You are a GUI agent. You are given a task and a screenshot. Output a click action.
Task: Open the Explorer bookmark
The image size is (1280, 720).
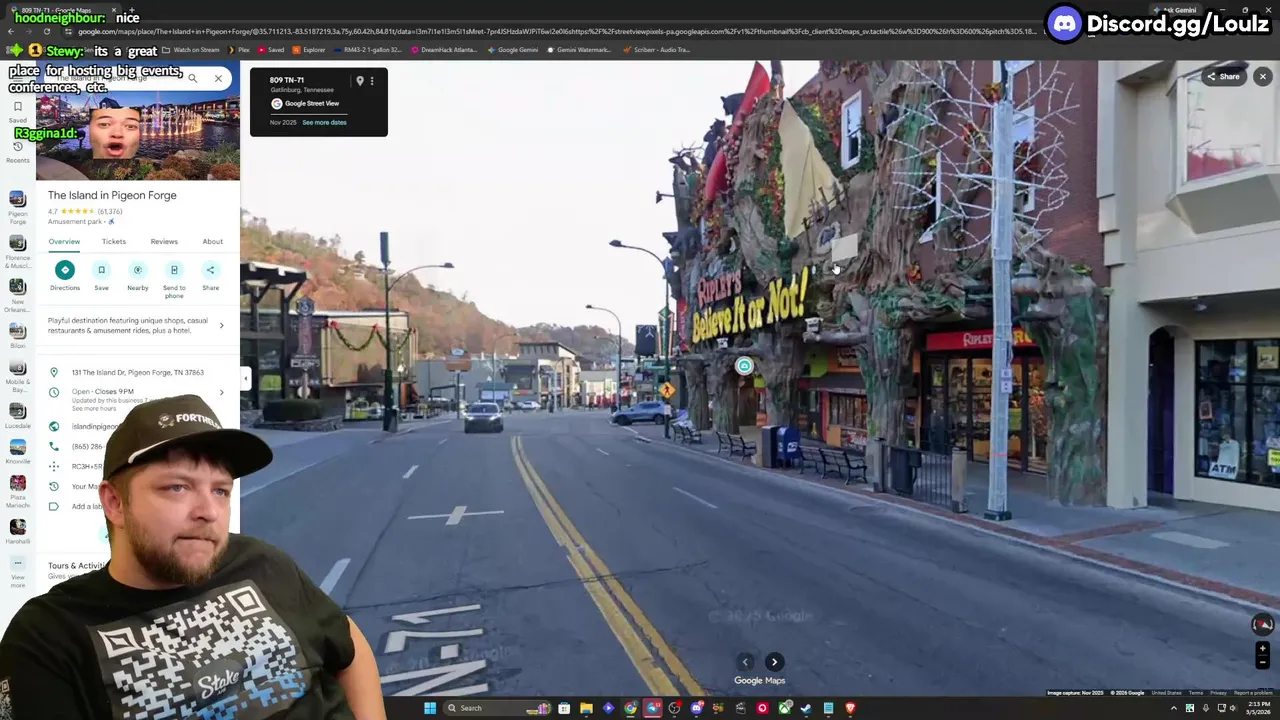click(309, 49)
